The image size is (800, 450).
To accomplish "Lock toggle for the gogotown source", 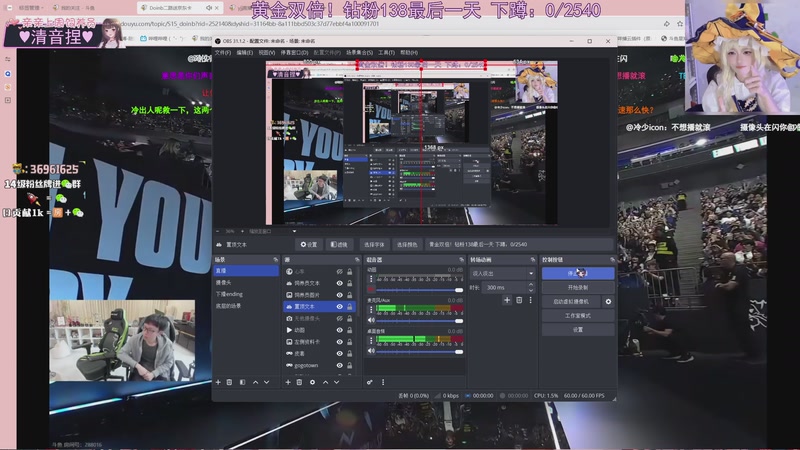I will [349, 365].
